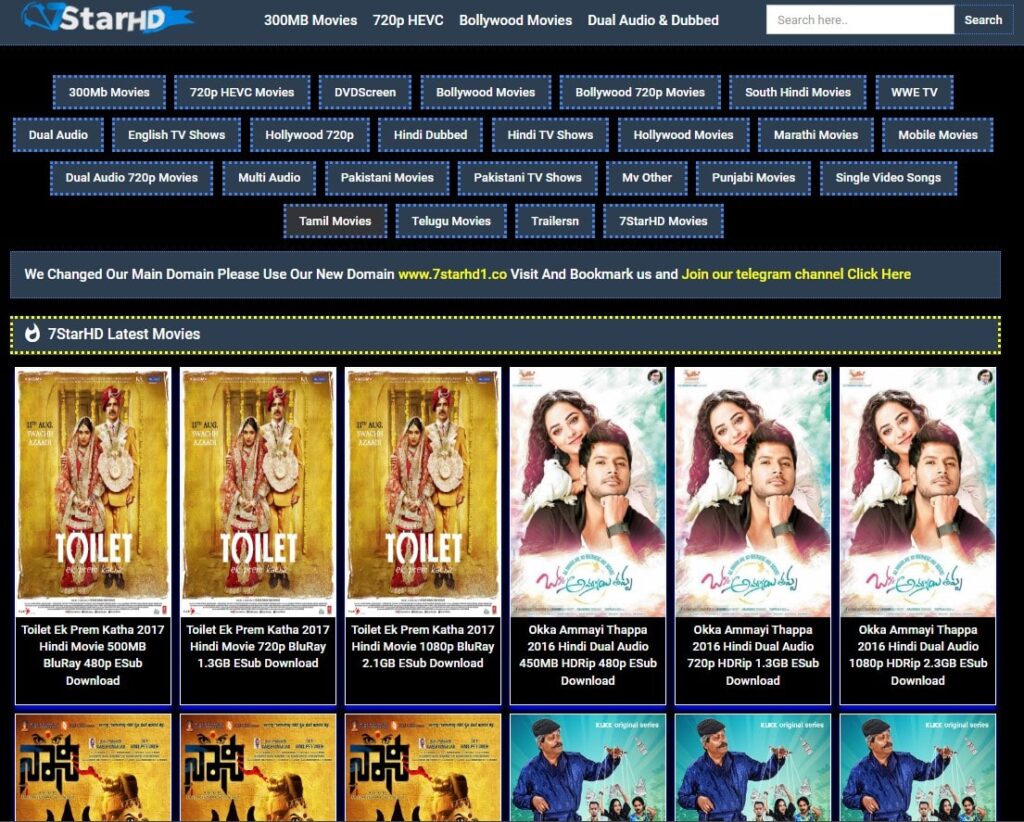1024x822 pixels.
Task: Click Okka Ammayi Thappa 720p 1.3GB title
Action: tap(753, 655)
